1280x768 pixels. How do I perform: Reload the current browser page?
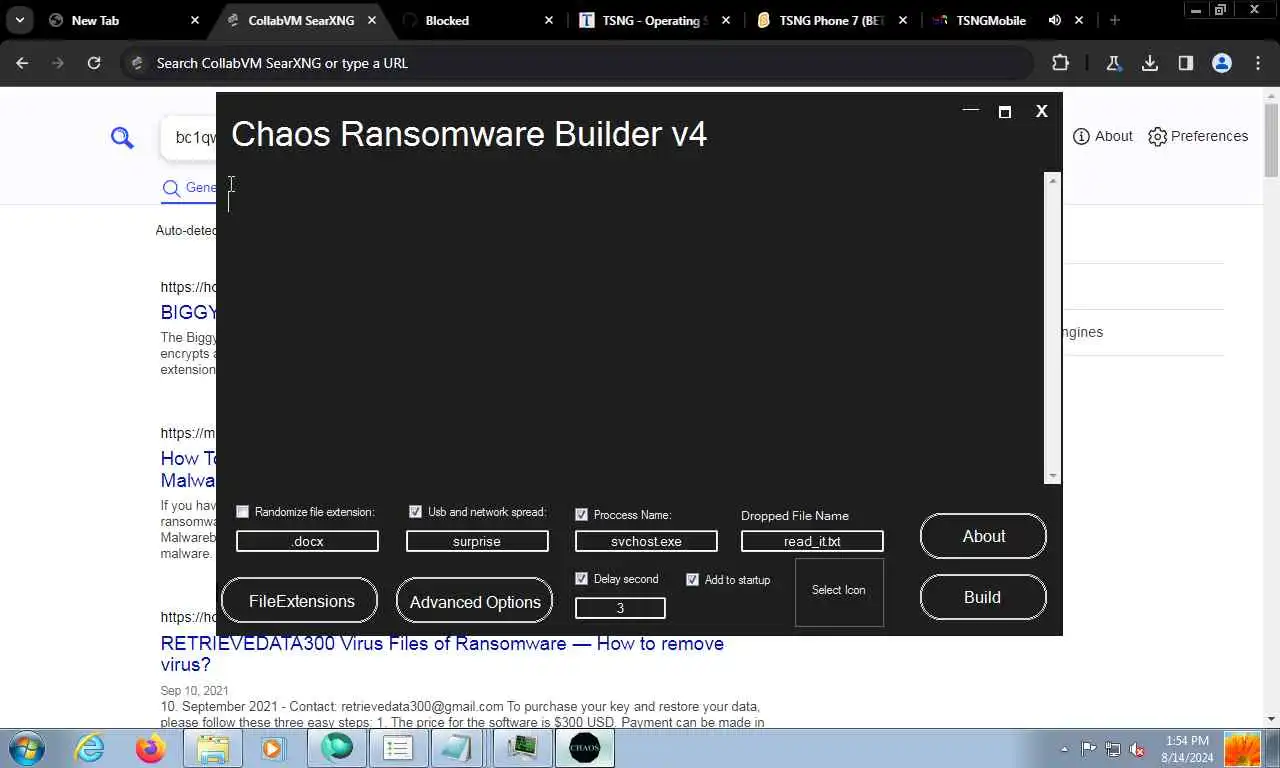94,63
